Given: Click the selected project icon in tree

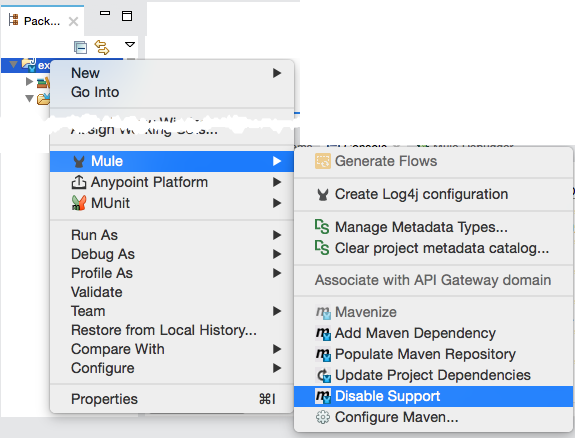Looking at the screenshot, I should pyautogui.click(x=29, y=64).
